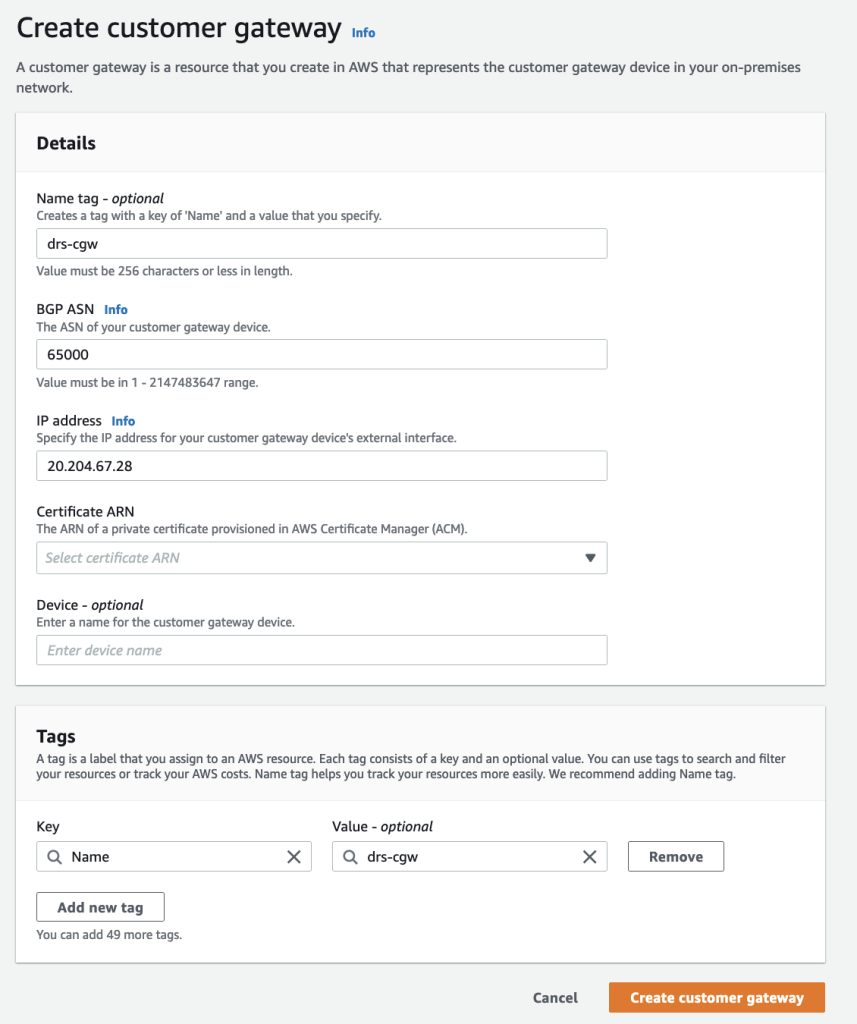The height and width of the screenshot is (1024, 857).
Task: Open the Info help for IP address
Action: point(123,420)
